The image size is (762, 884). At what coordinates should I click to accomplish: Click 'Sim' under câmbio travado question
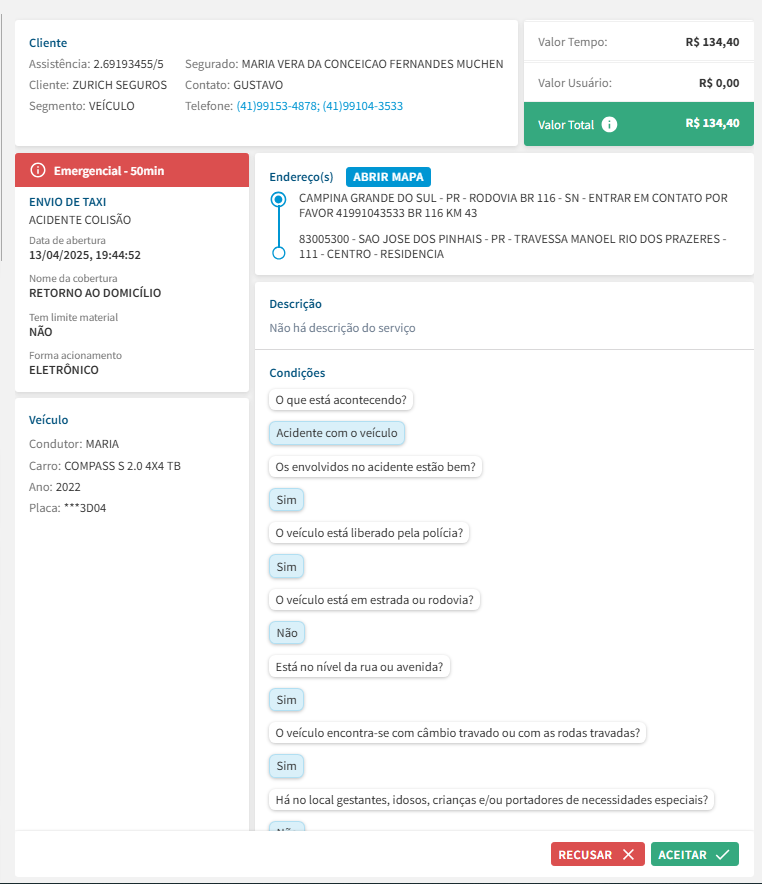(x=286, y=766)
